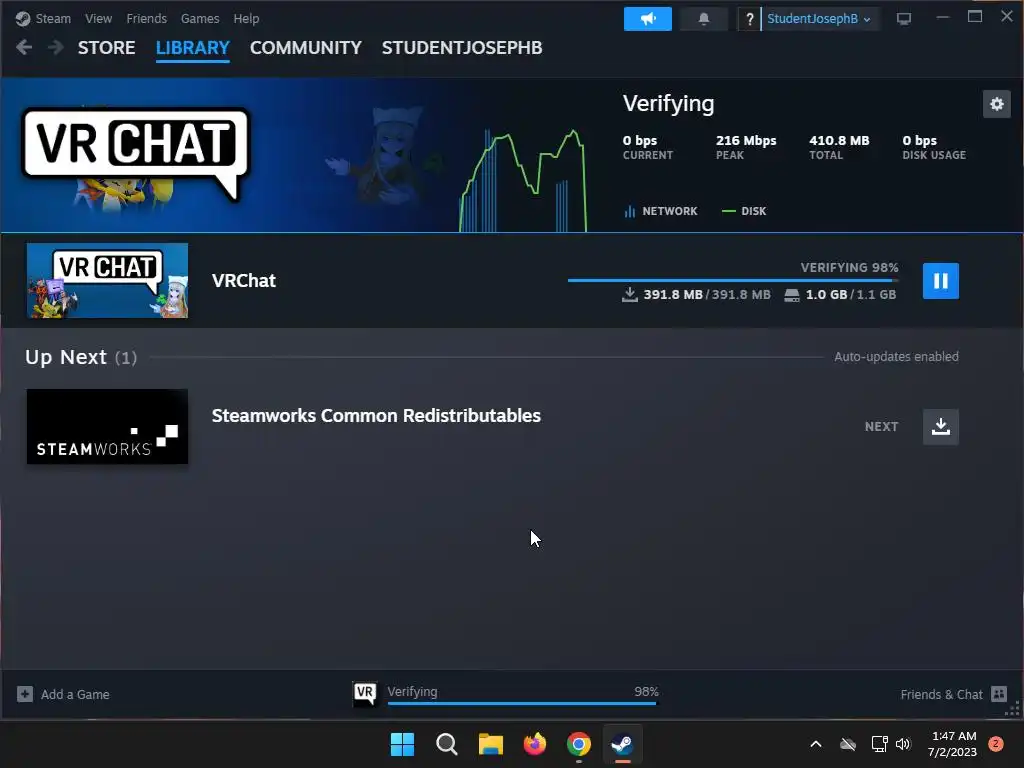Click the red notification count badge
Viewport: 1024px width, 768px height.
click(995, 744)
